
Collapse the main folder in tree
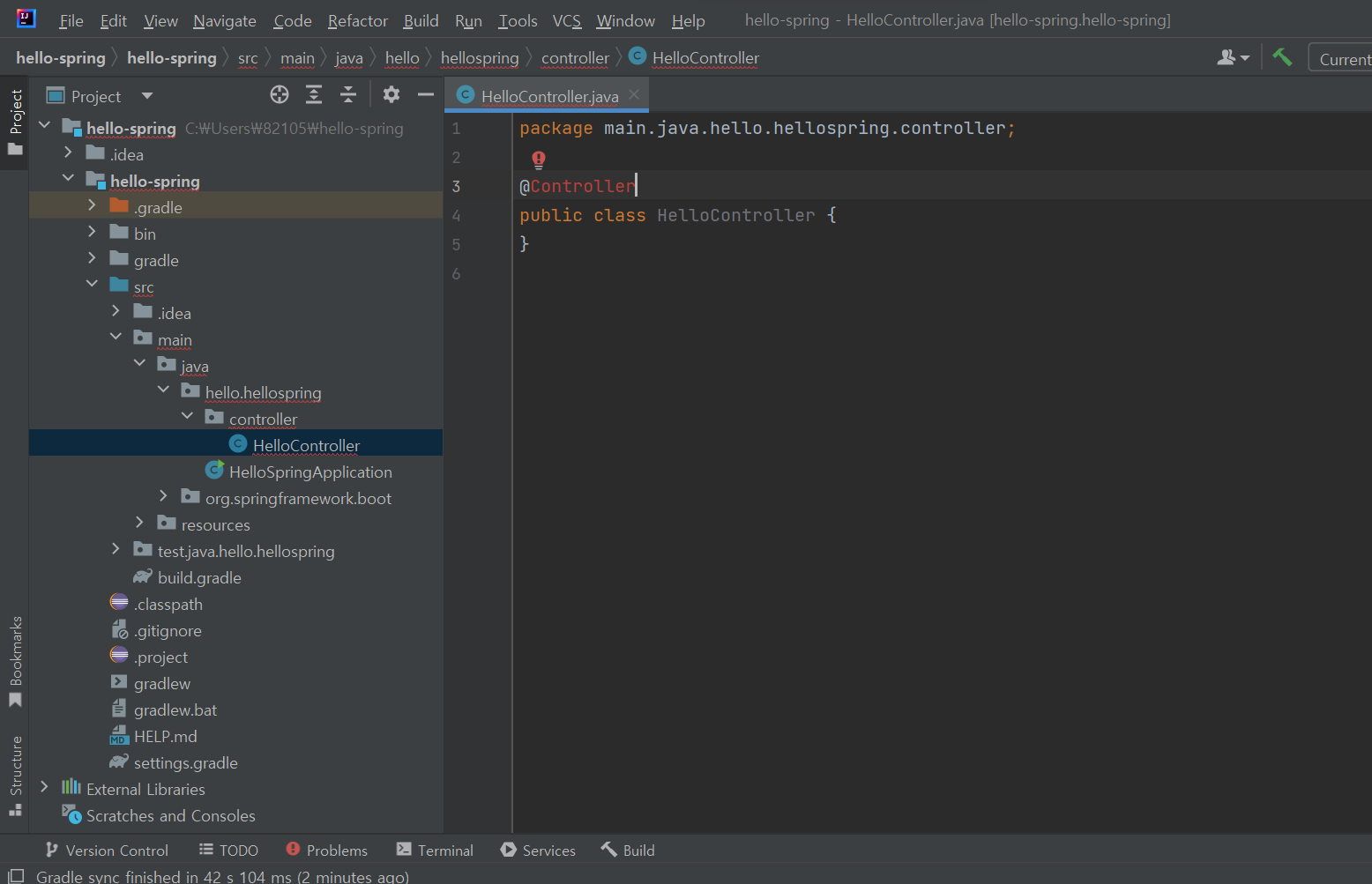pyautogui.click(x=116, y=337)
